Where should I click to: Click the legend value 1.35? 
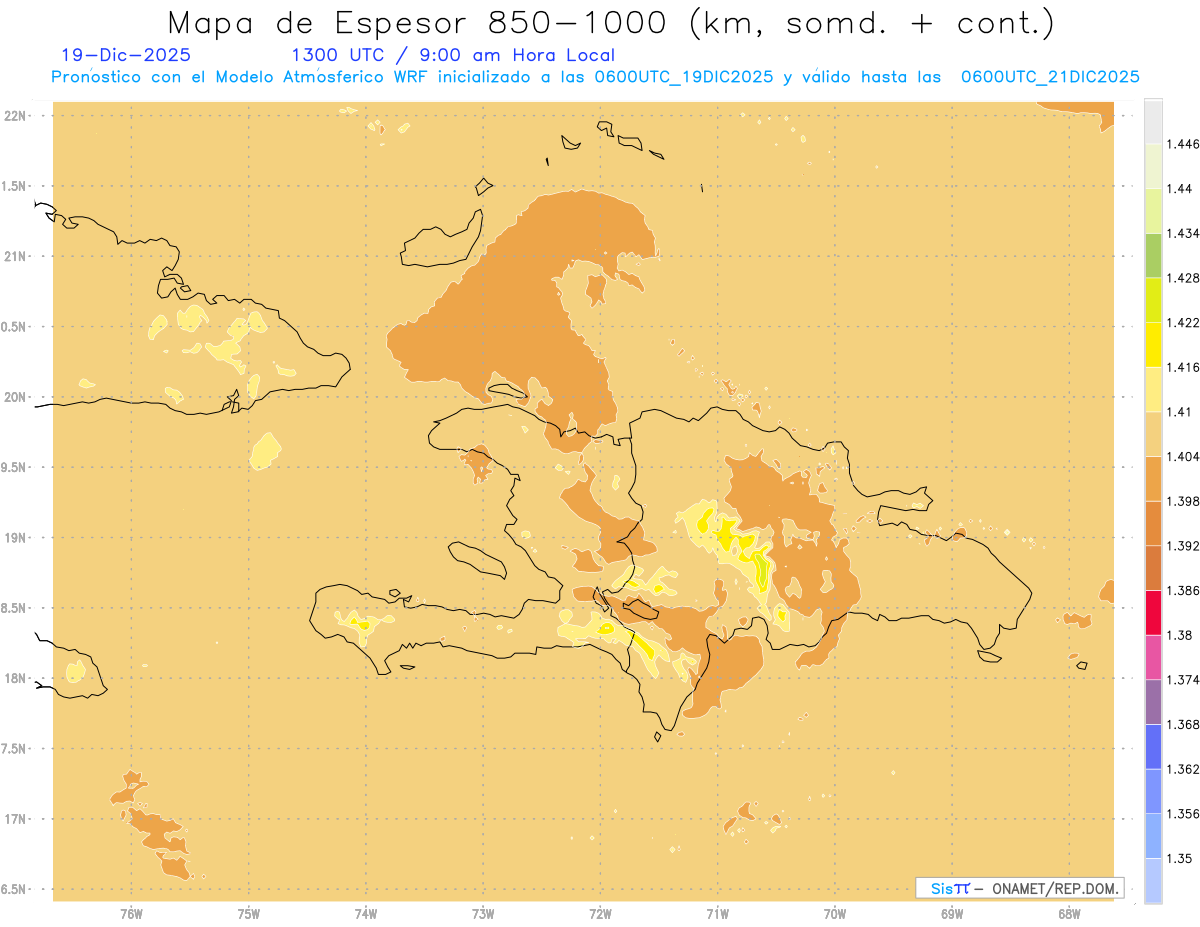point(1179,858)
